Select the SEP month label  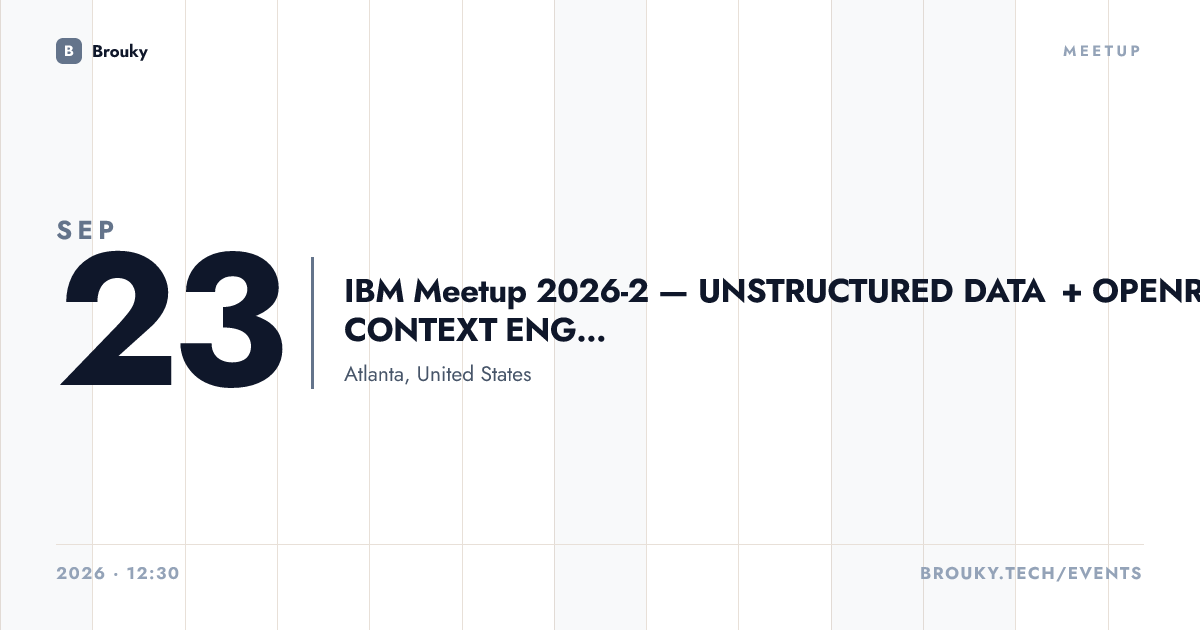[x=87, y=230]
